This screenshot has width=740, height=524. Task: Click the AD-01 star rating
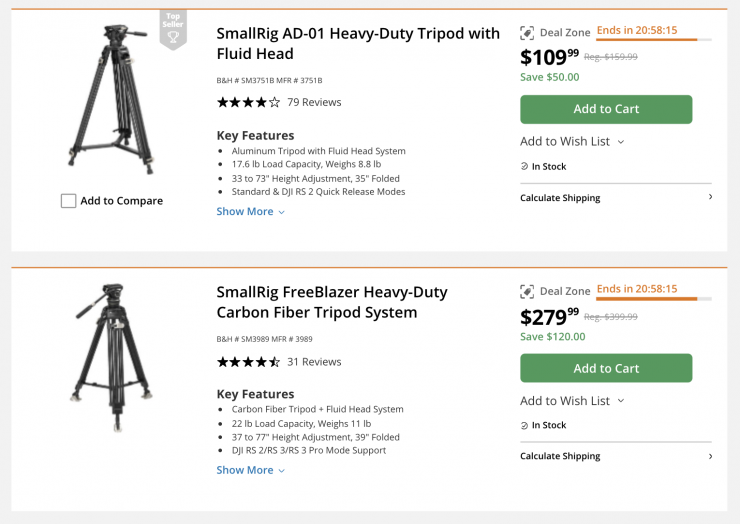[248, 102]
